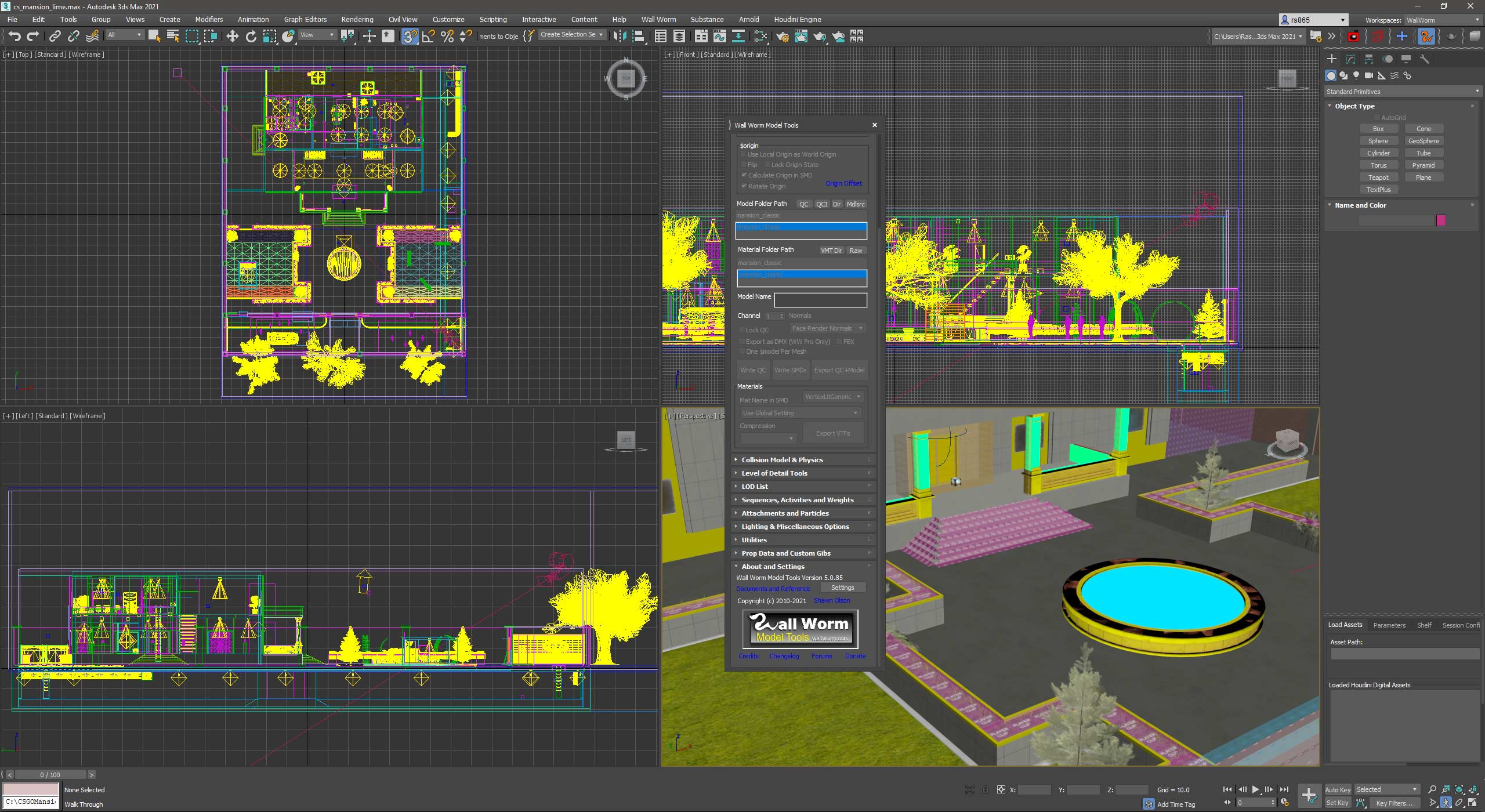Switch to the Modify command panel tab
The width and height of the screenshot is (1485, 812).
(x=1350, y=59)
